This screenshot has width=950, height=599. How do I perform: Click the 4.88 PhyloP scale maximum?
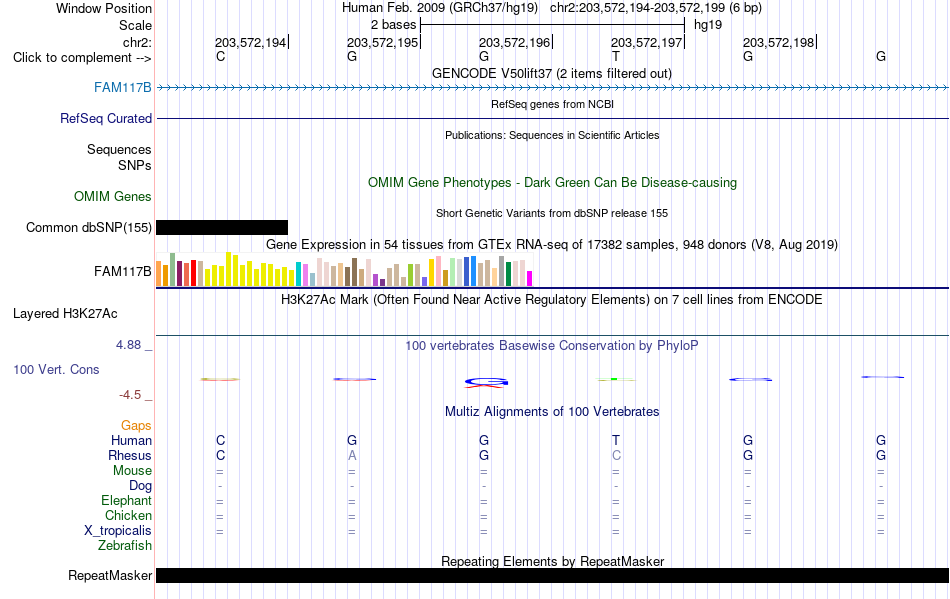pos(128,345)
